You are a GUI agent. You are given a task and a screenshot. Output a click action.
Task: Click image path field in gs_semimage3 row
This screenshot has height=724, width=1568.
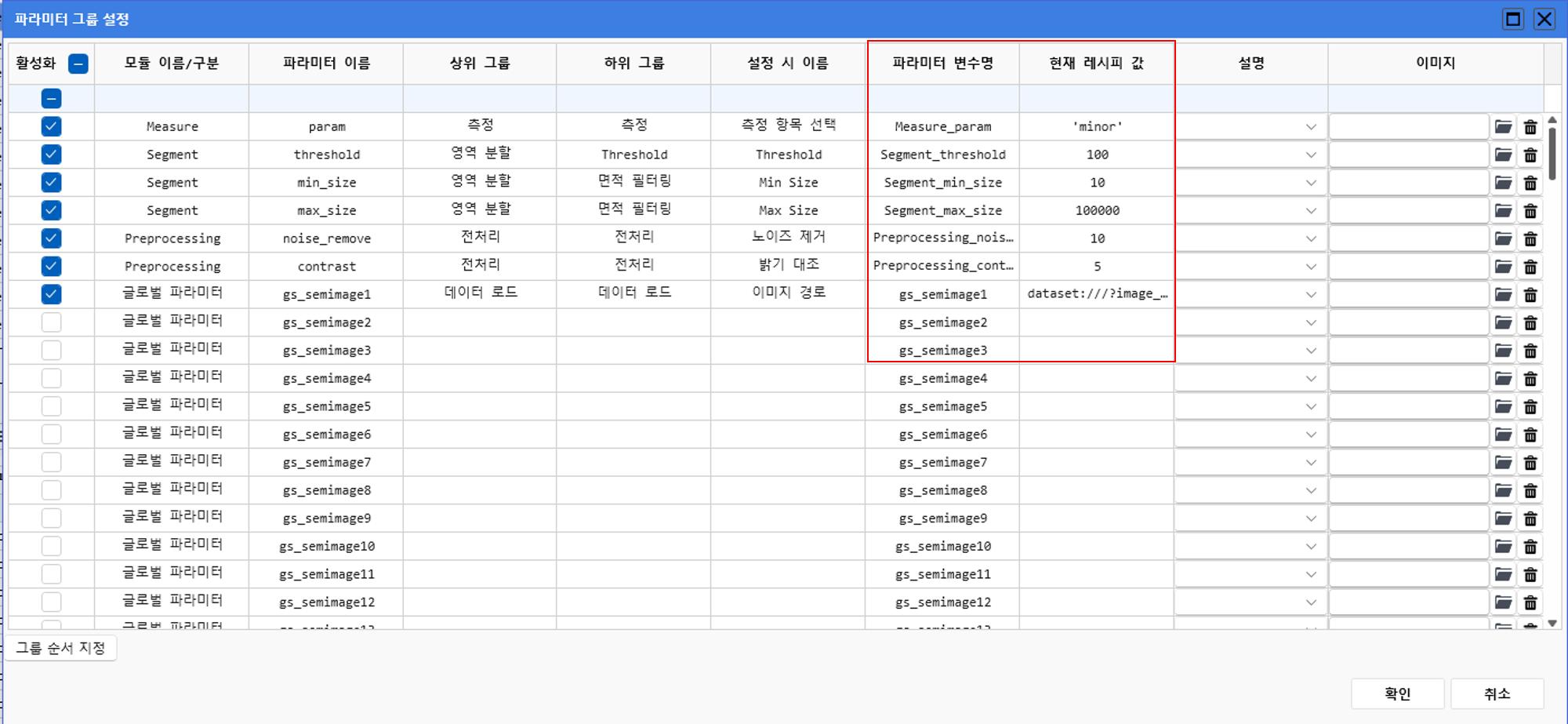point(1408,351)
